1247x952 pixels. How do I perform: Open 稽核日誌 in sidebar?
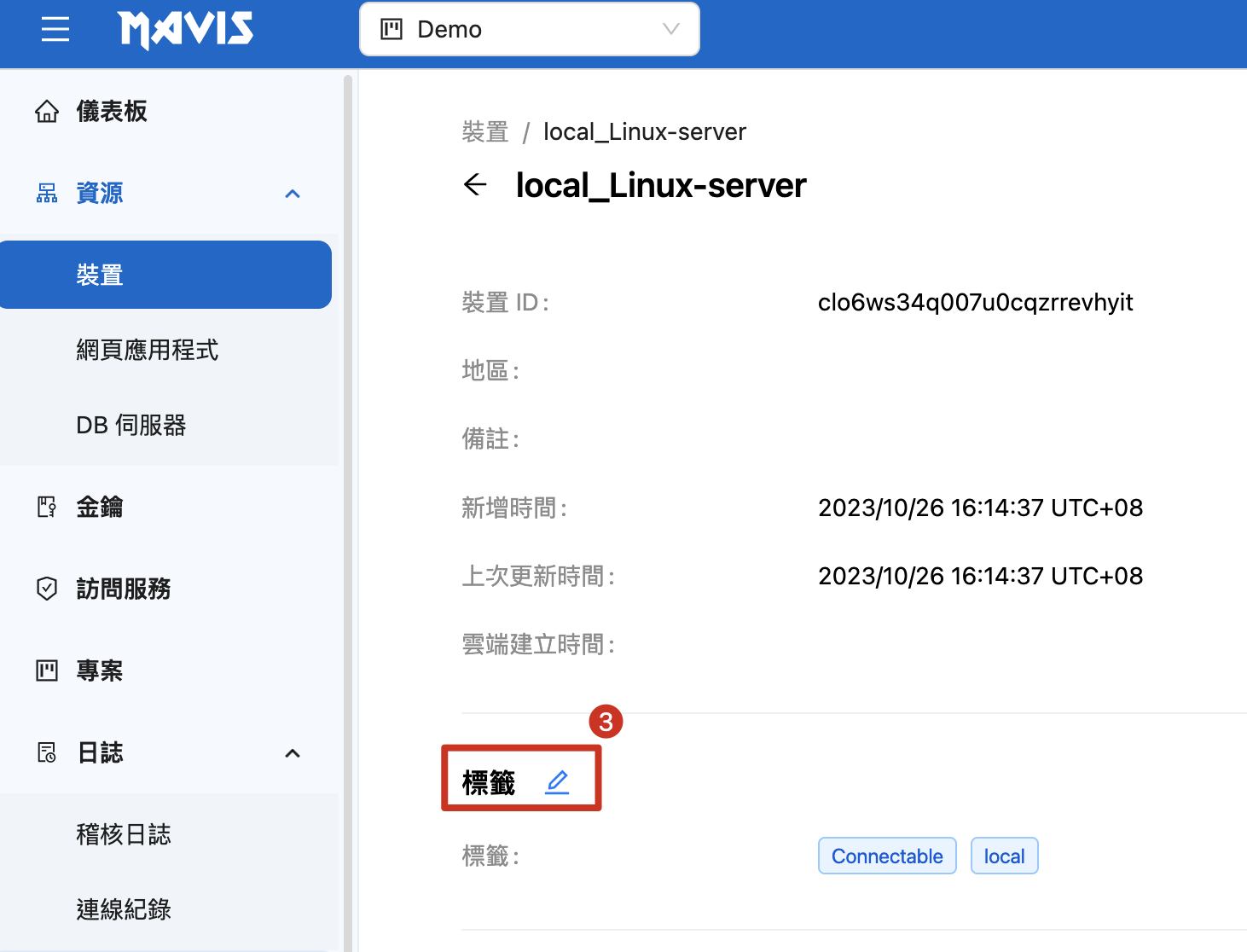coord(124,834)
